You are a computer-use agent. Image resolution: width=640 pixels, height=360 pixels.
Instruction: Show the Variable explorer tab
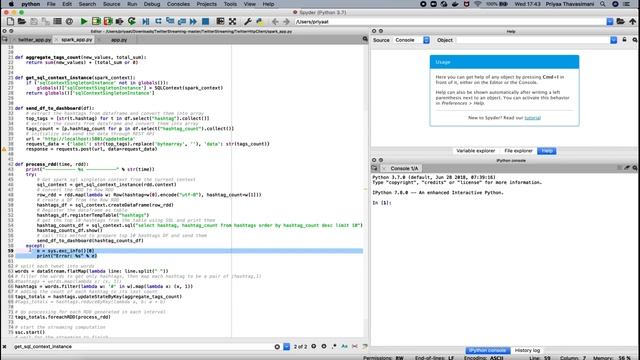(x=476, y=151)
